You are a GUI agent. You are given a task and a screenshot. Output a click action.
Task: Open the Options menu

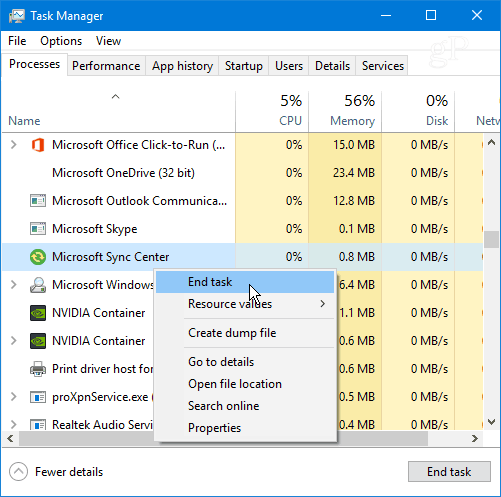coord(61,41)
